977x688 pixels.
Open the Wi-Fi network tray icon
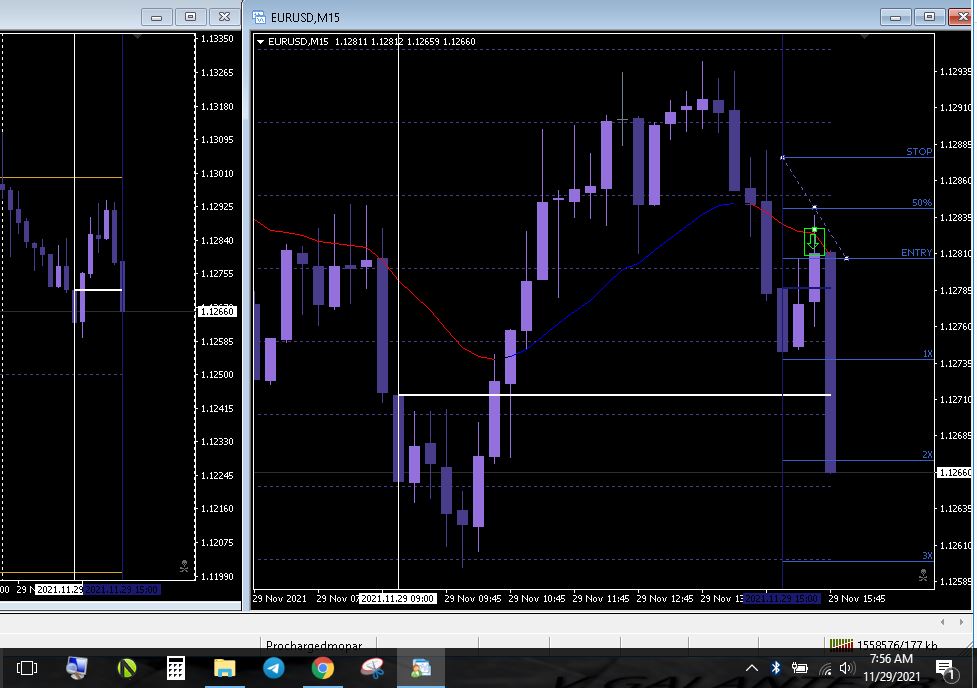coord(825,669)
